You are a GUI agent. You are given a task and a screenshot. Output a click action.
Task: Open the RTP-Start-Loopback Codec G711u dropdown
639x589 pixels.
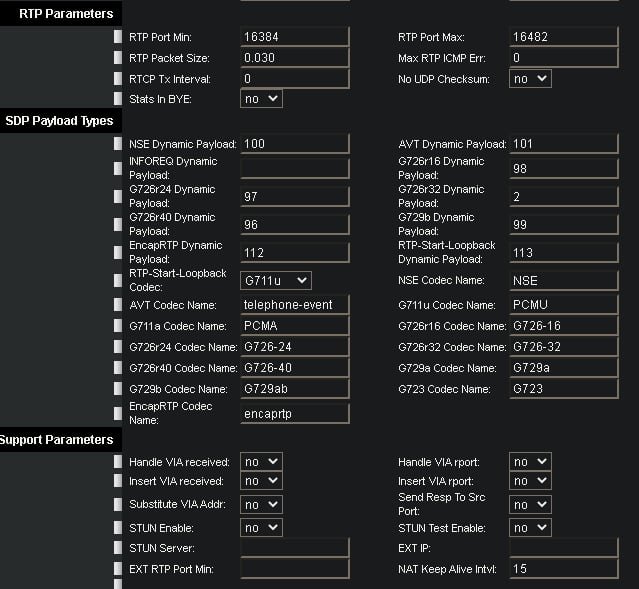276,280
